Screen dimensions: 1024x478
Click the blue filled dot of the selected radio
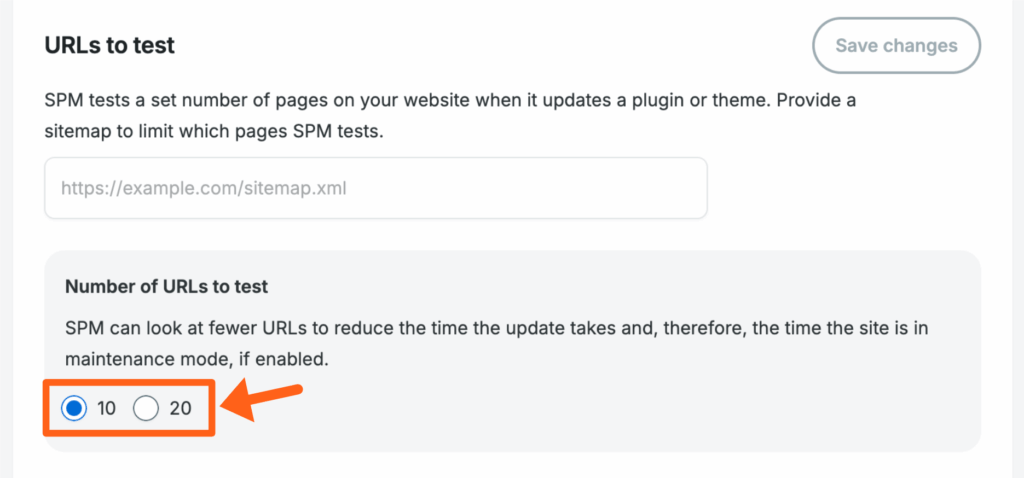[73, 408]
